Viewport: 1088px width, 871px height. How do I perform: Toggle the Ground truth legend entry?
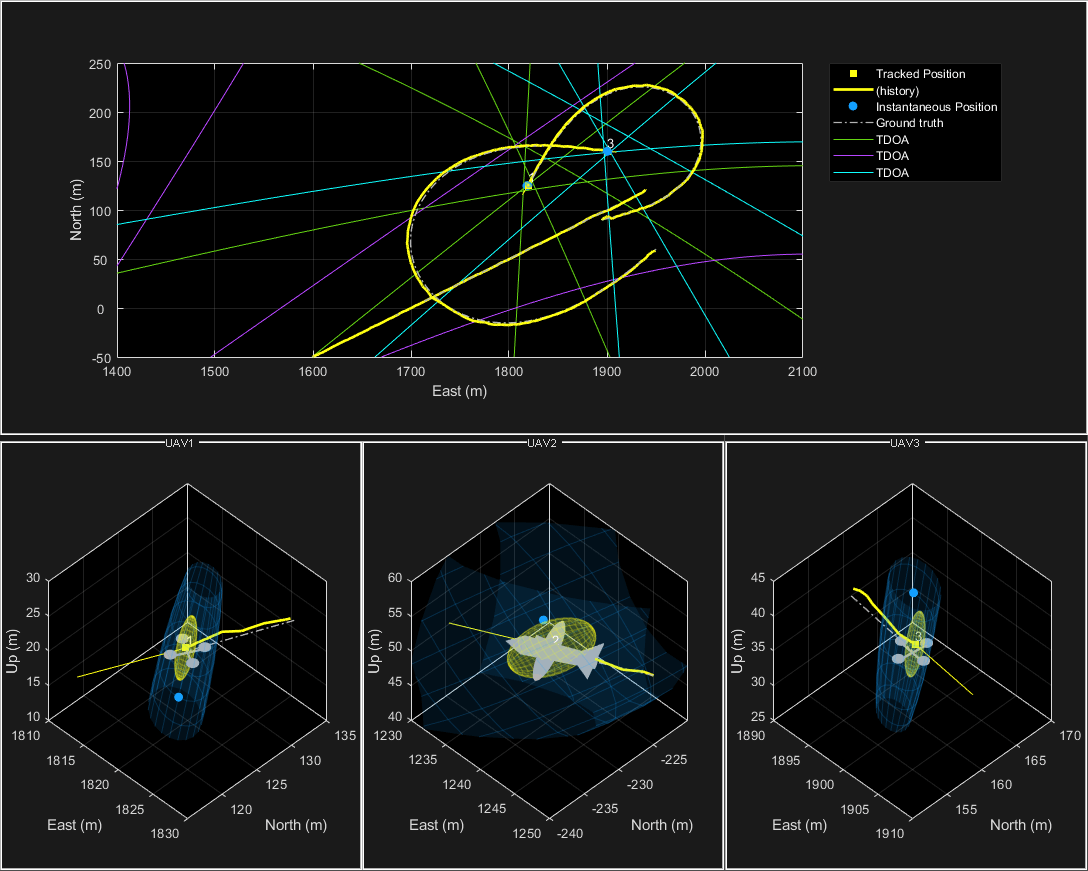(x=909, y=123)
